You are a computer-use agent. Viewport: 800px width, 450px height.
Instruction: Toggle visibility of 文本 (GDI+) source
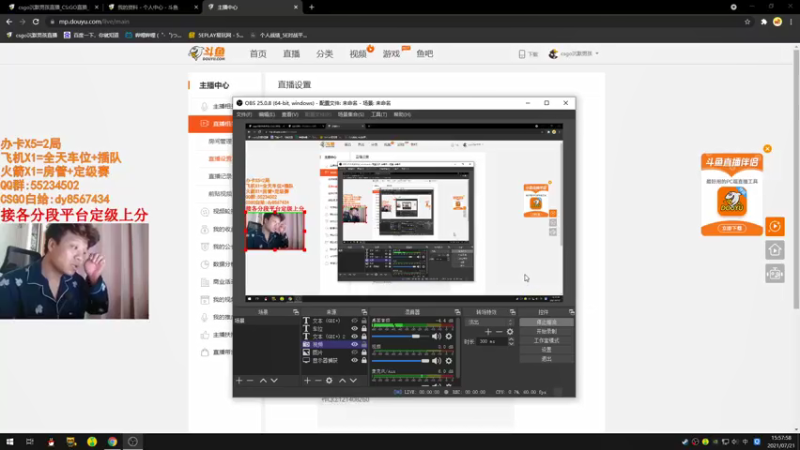[355, 321]
